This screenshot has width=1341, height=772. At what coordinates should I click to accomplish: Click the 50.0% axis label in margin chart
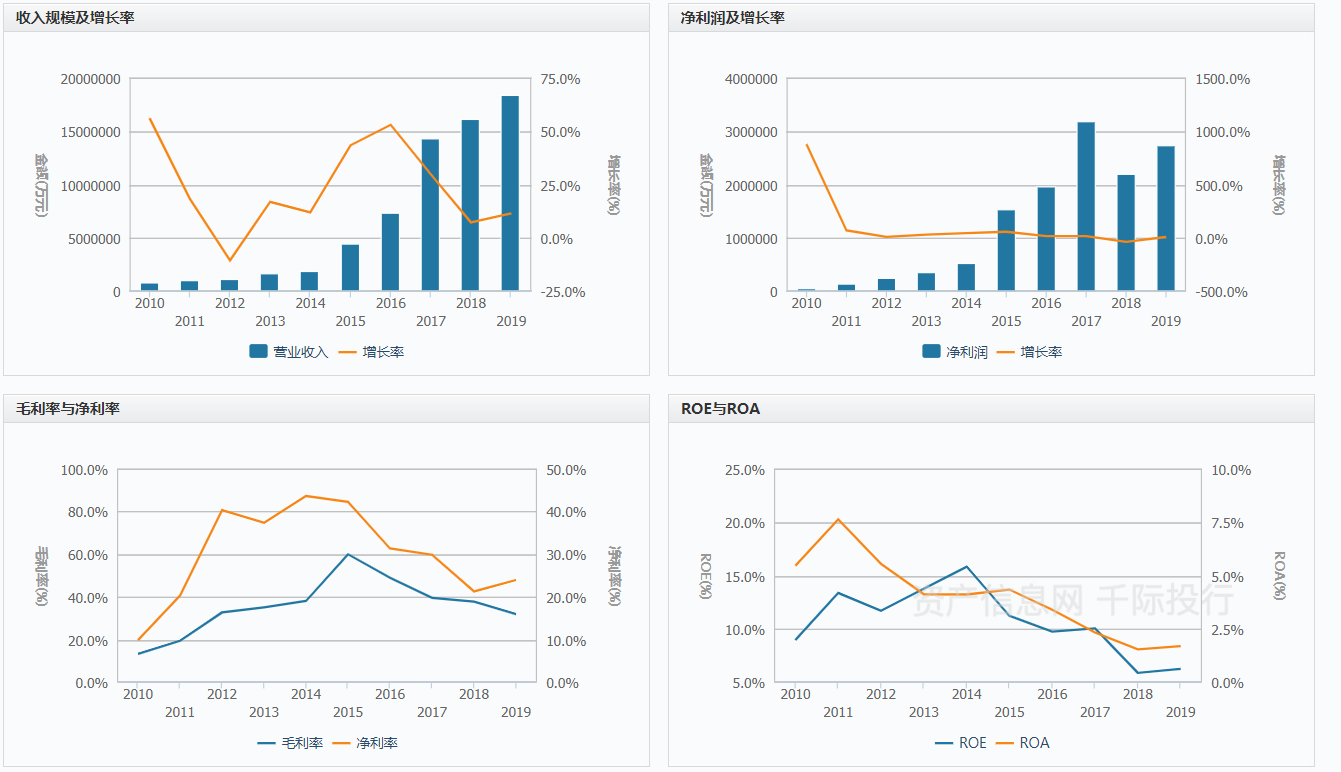tap(566, 470)
